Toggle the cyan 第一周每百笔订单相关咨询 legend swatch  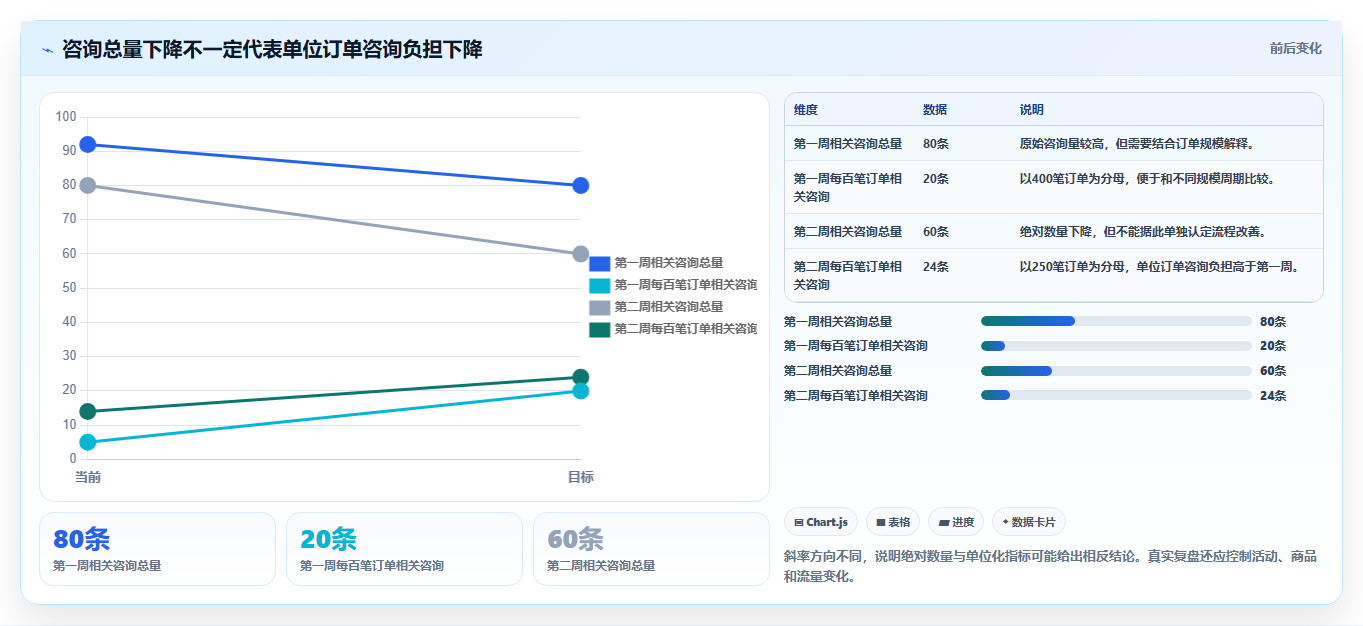point(599,285)
